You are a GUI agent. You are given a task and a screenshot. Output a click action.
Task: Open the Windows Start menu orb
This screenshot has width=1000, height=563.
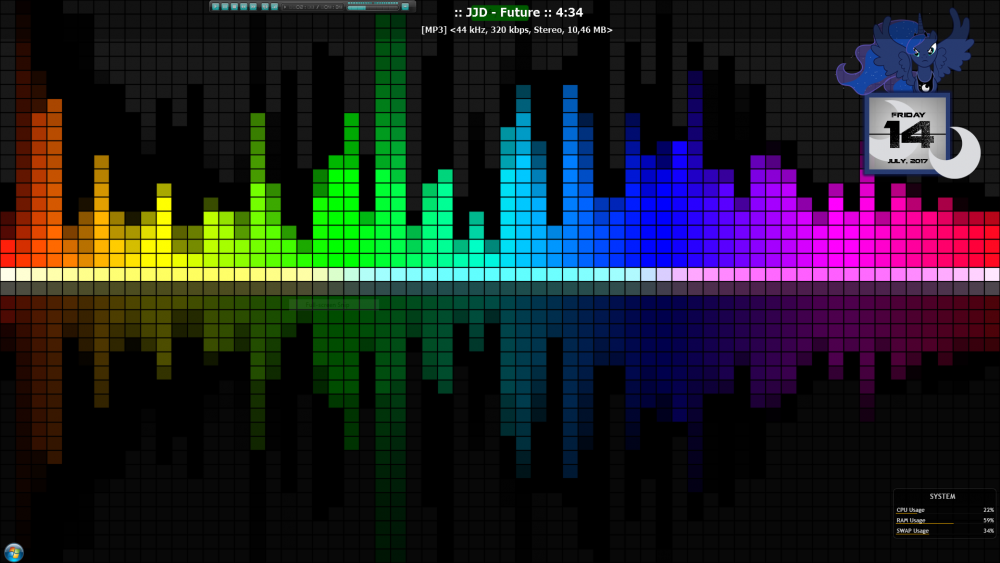click(14, 552)
